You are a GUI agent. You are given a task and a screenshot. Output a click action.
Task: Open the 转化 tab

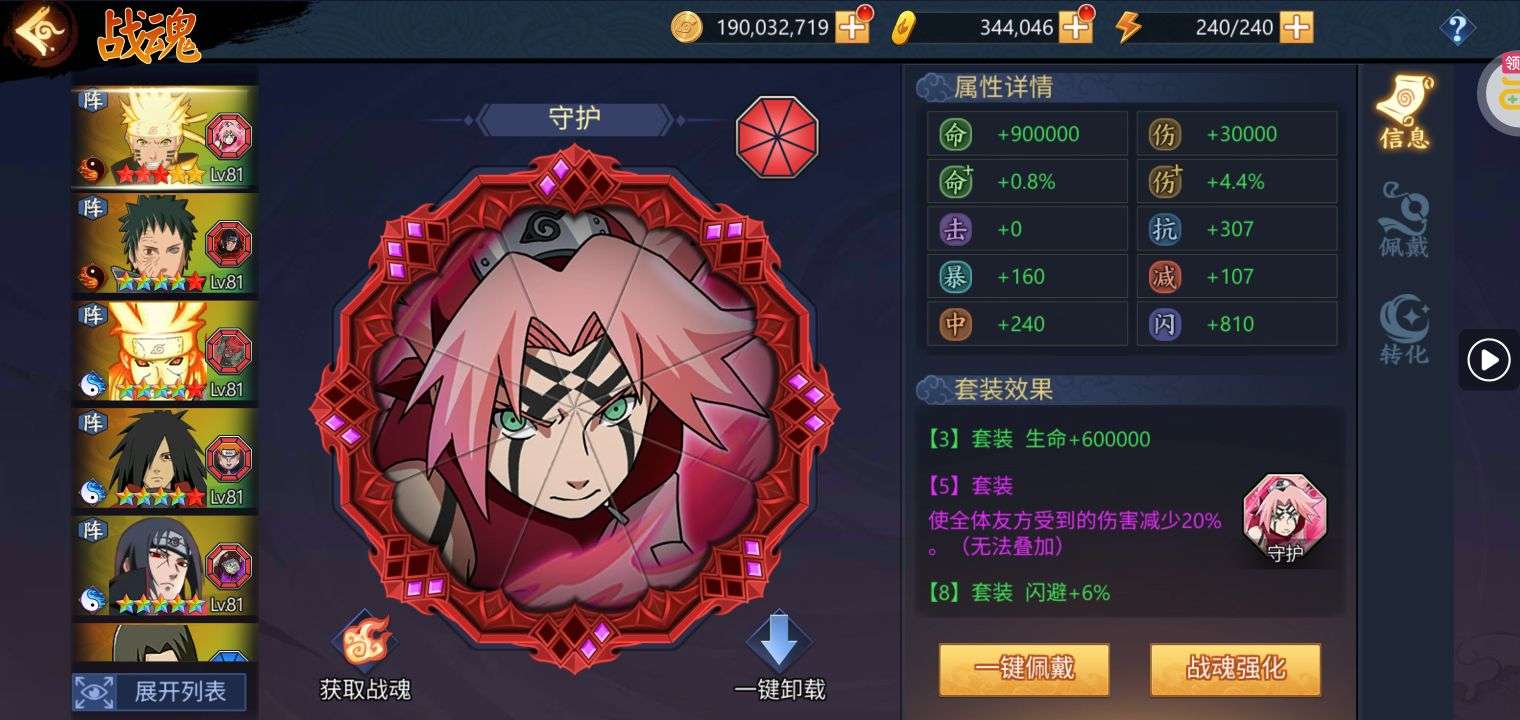pyautogui.click(x=1404, y=329)
